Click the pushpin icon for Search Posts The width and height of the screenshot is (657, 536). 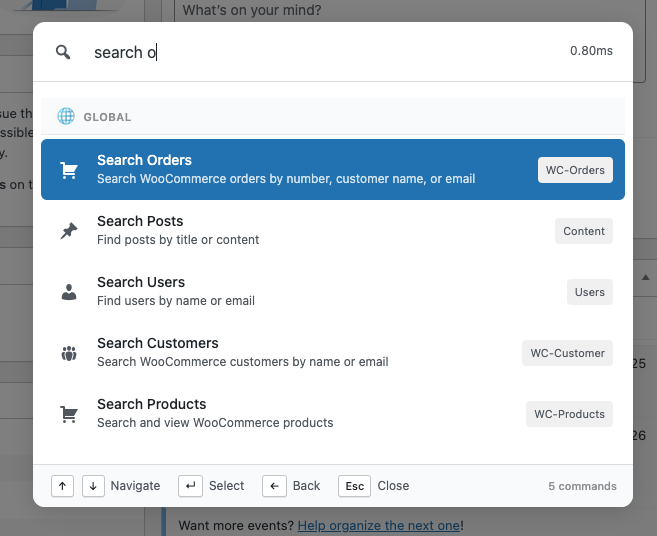[x=69, y=231]
